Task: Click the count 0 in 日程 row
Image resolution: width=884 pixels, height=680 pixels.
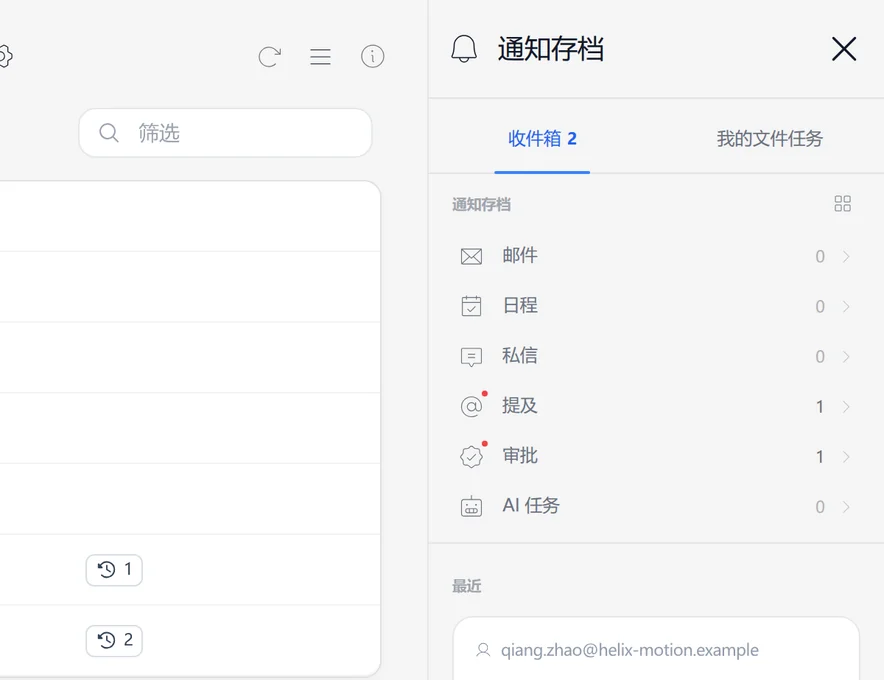Action: [820, 306]
